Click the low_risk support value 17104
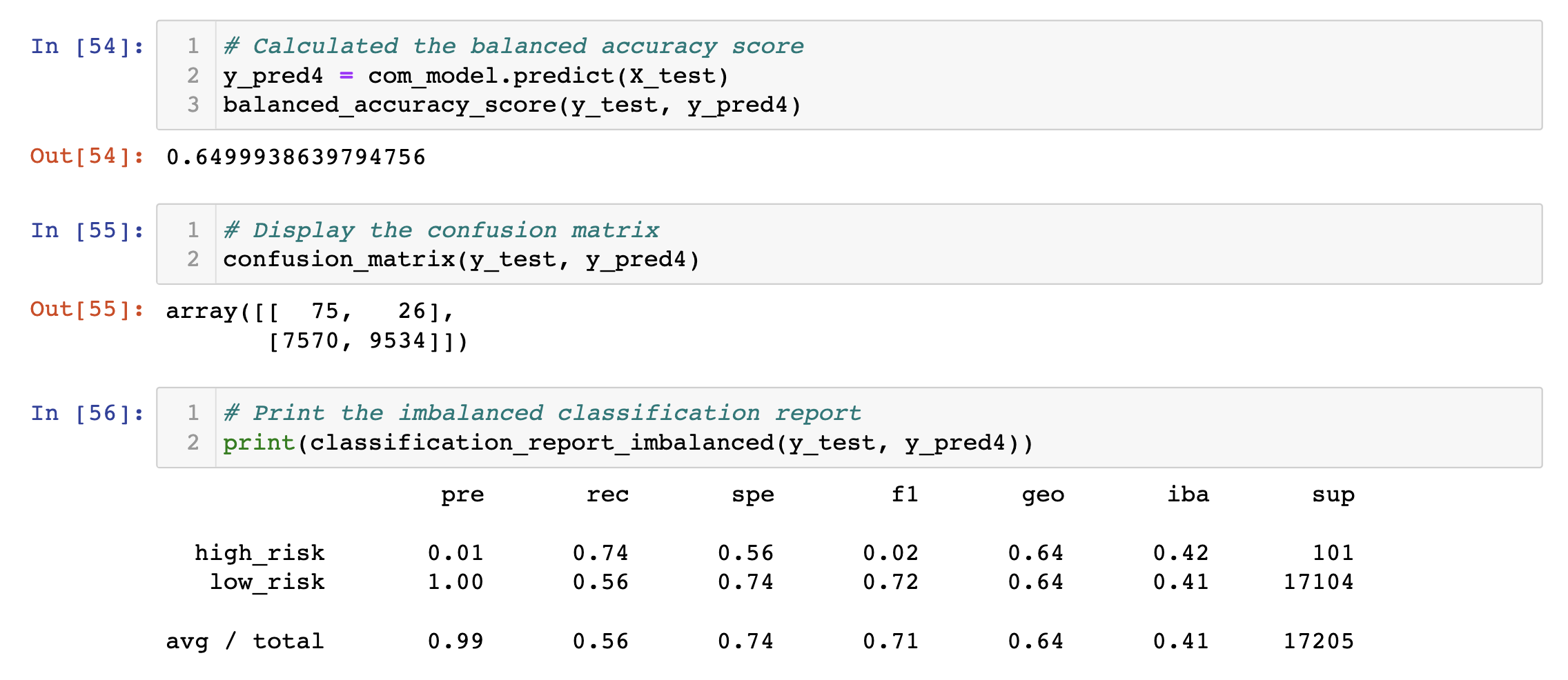 (1319, 582)
